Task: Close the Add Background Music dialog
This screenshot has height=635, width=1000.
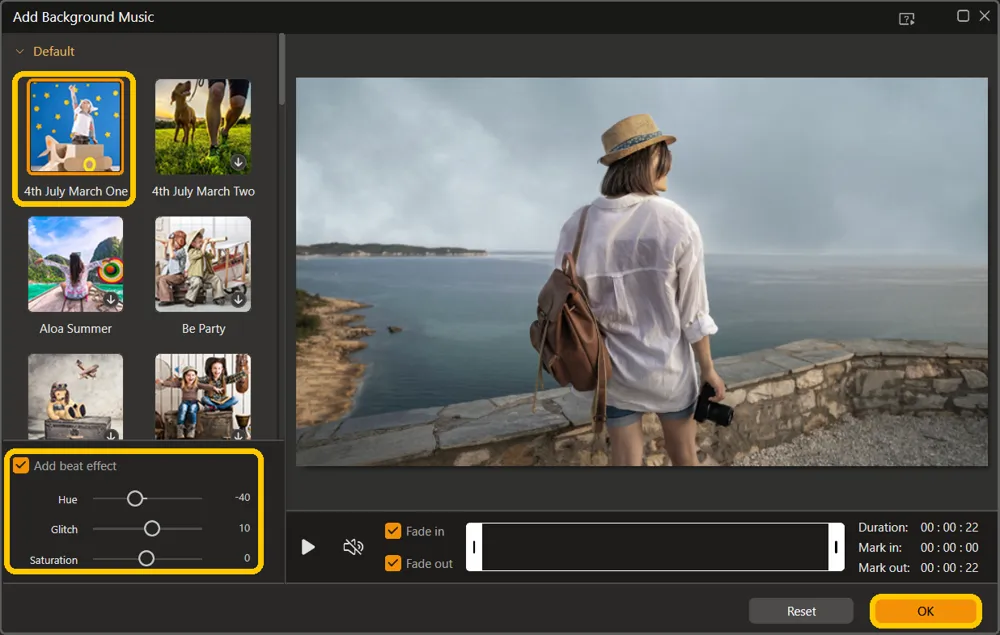Action: tap(985, 16)
